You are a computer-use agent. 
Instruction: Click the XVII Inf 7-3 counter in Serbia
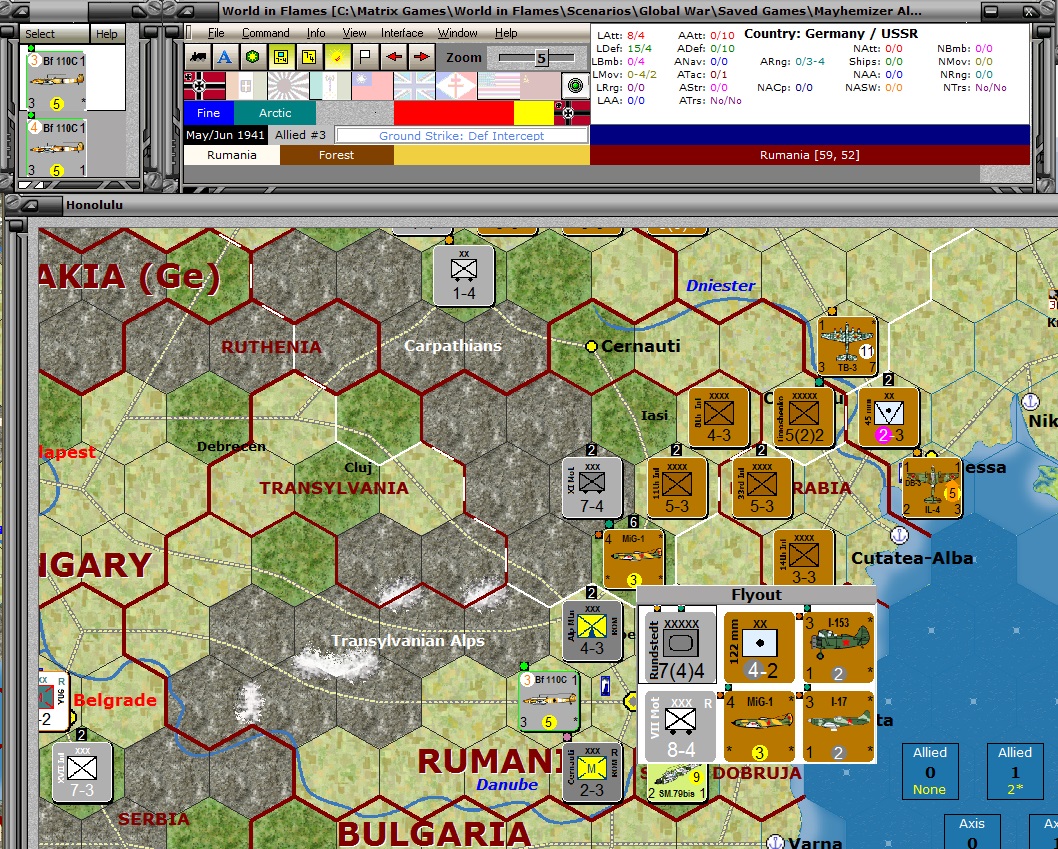[82, 772]
